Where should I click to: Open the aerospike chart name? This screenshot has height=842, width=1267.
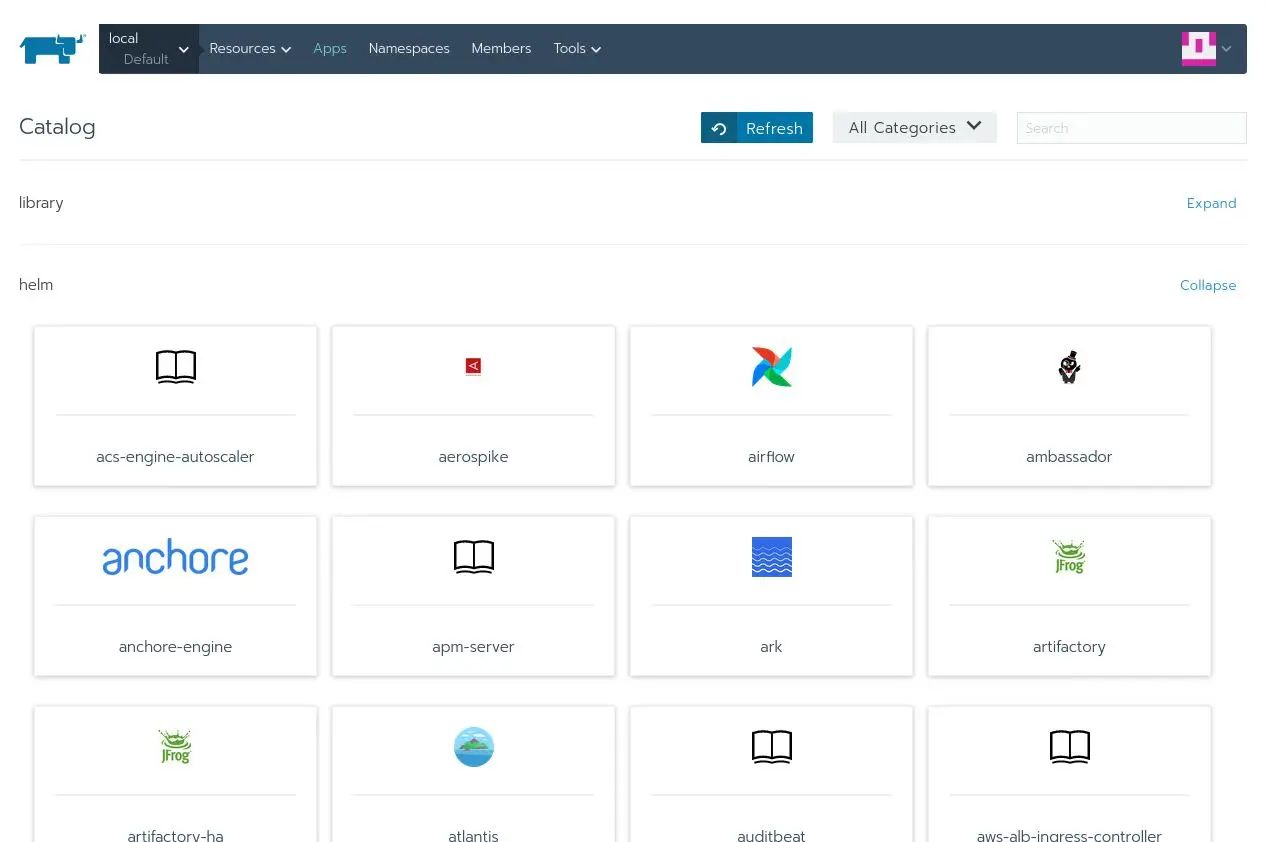pyautogui.click(x=474, y=456)
